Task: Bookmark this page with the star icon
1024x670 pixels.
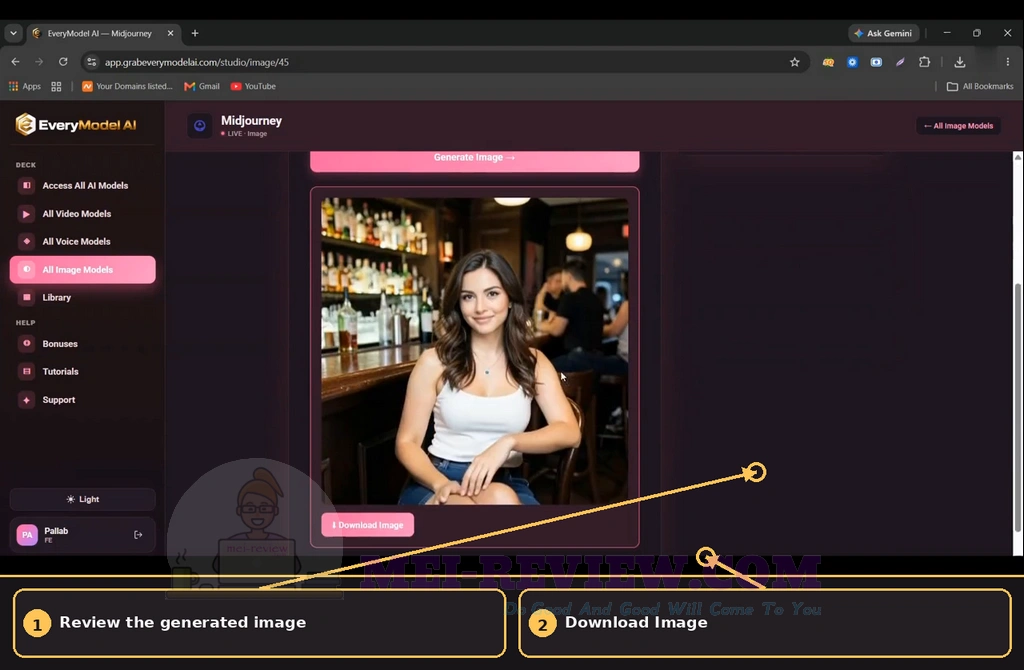Action: (794, 62)
